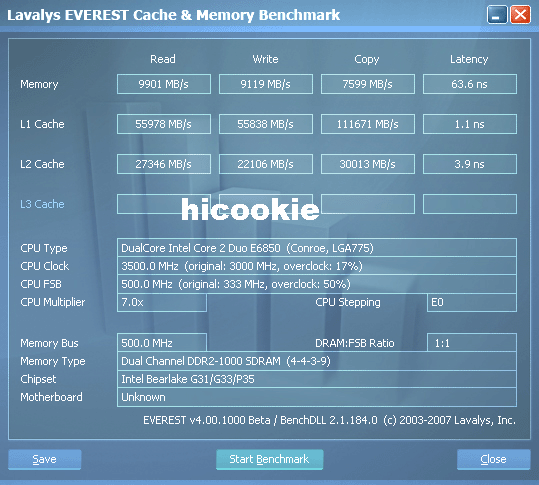Start the benchmark run
Screen dimensions: 539x485
(x=270, y=459)
